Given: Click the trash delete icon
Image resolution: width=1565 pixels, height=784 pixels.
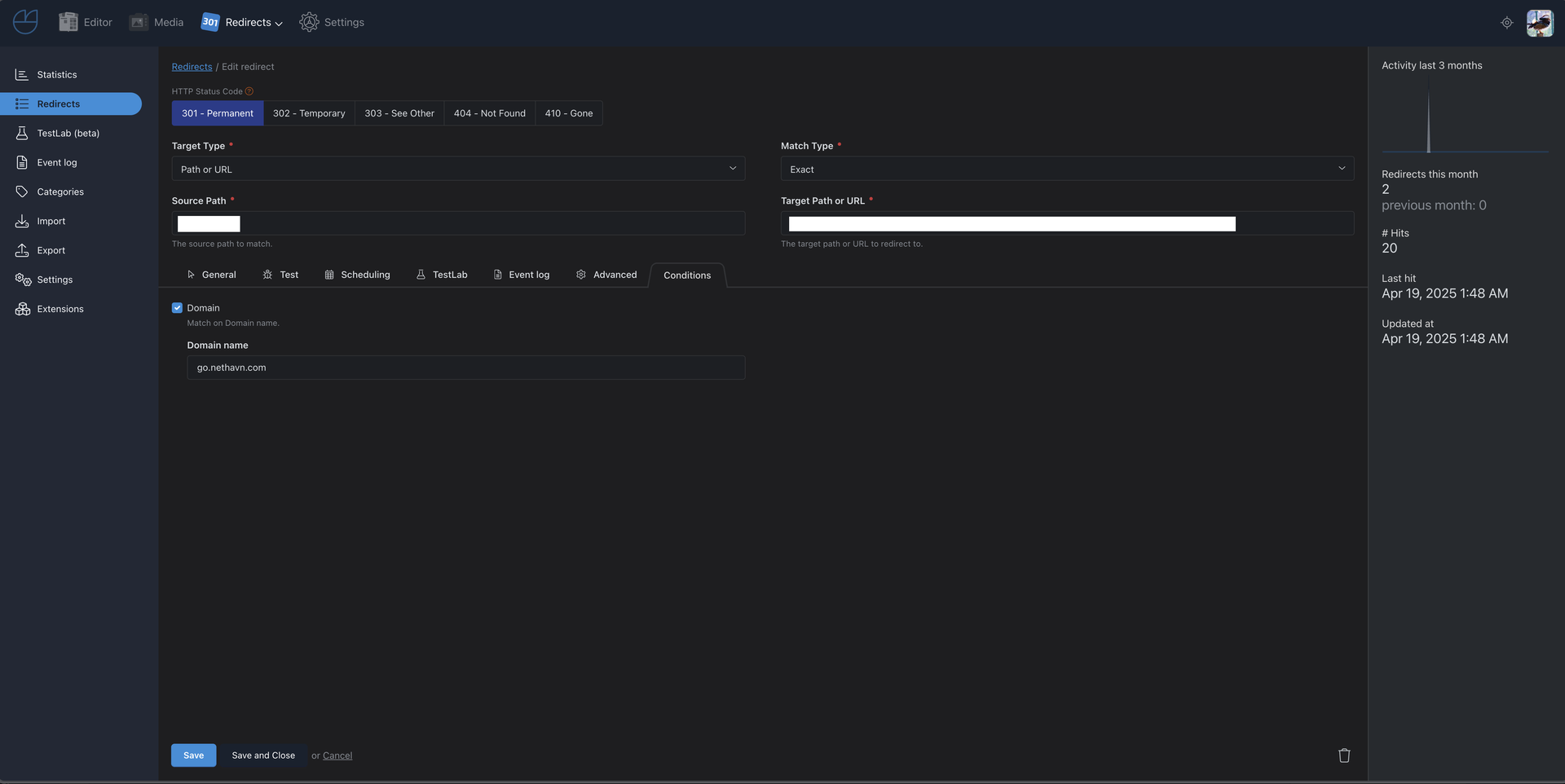Looking at the screenshot, I should (x=1344, y=755).
